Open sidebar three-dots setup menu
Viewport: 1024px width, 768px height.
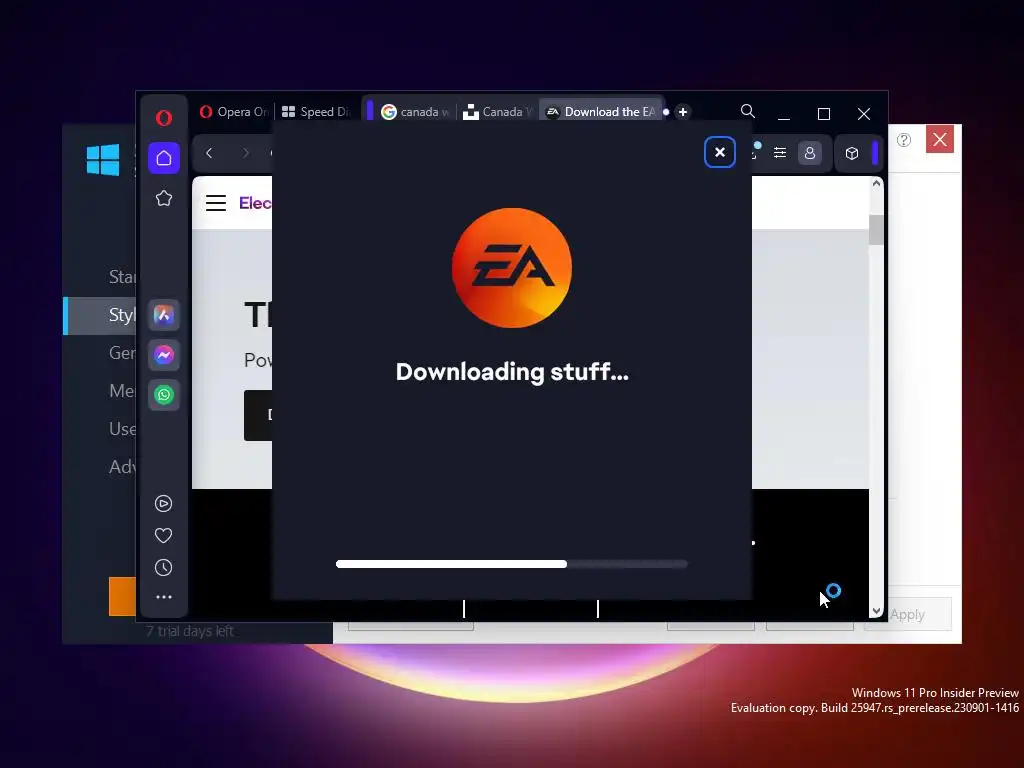point(163,597)
